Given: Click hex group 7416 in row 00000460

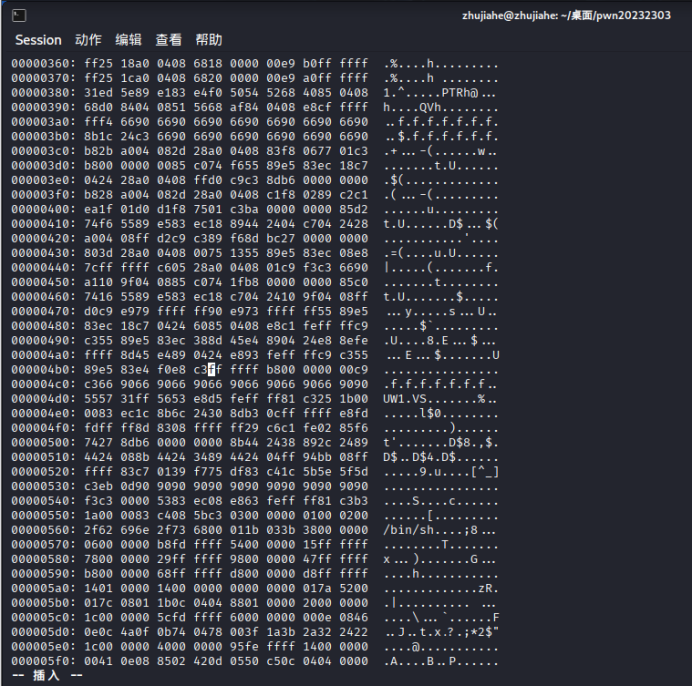Looking at the screenshot, I should coord(99,297).
